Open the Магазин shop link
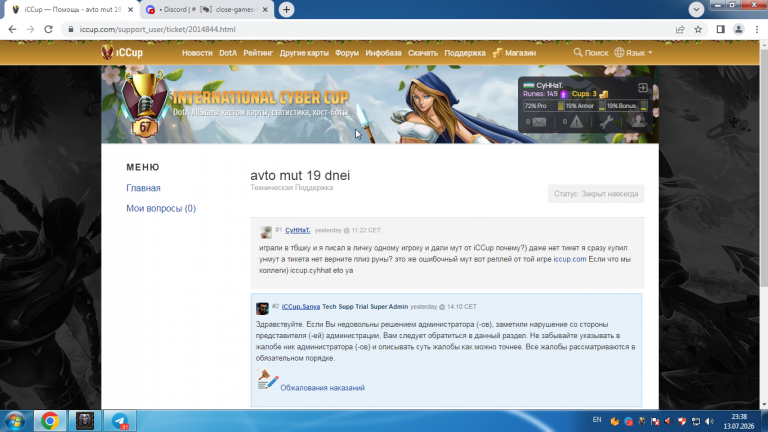Viewport: 768px width, 432px height. 514,53
